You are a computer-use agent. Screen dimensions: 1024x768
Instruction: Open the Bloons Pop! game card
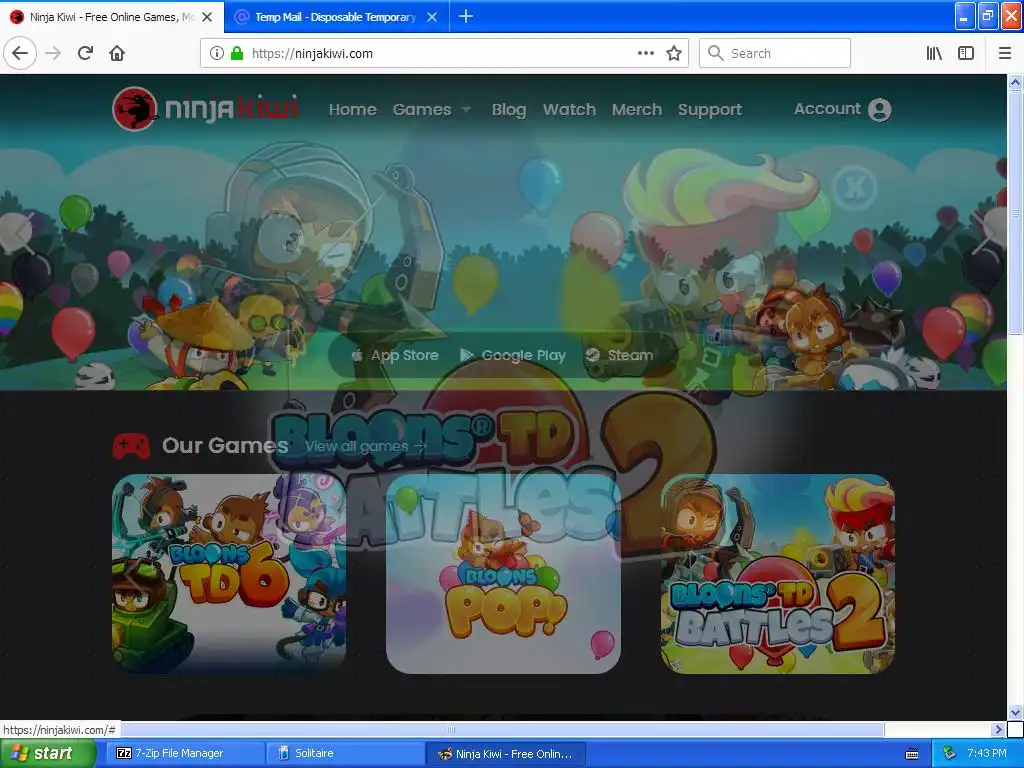(x=504, y=574)
